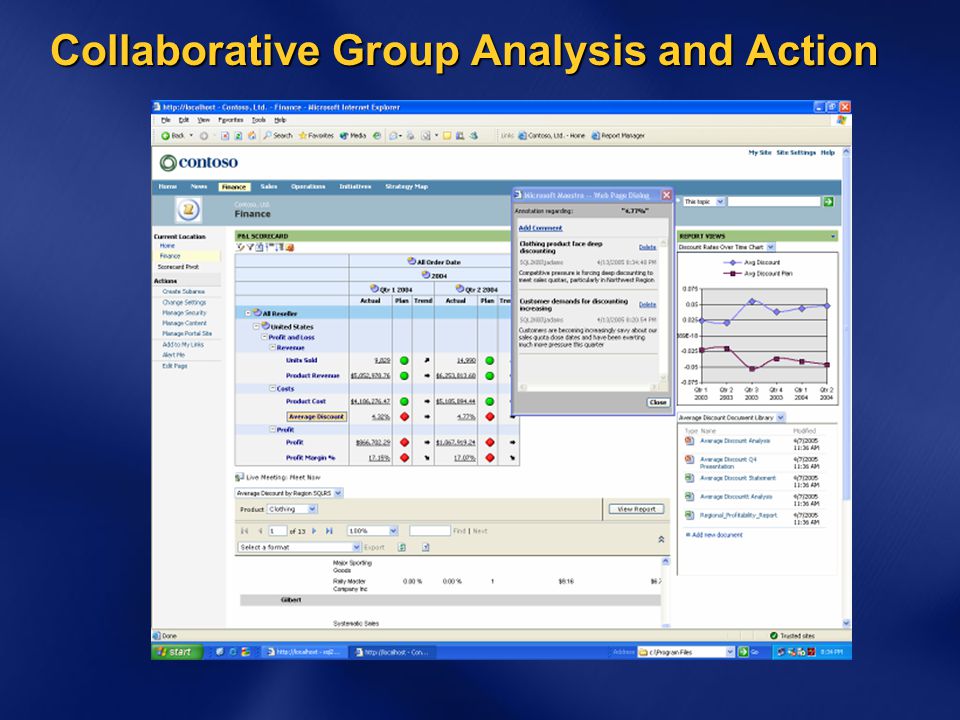Refresh page using IE refresh icon
This screenshot has width=960, height=720.
238,136
